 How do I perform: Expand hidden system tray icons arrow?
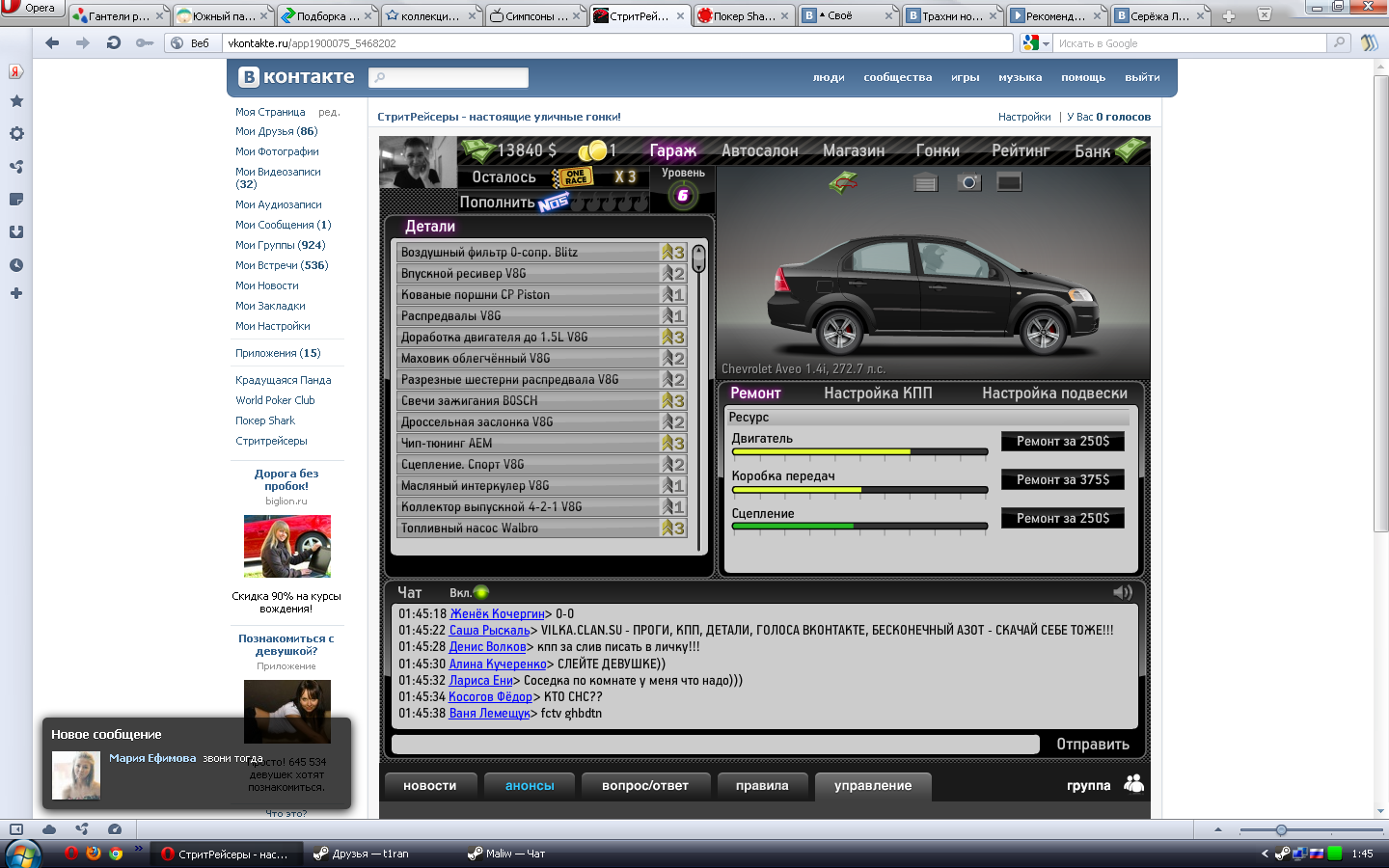tap(1265, 854)
